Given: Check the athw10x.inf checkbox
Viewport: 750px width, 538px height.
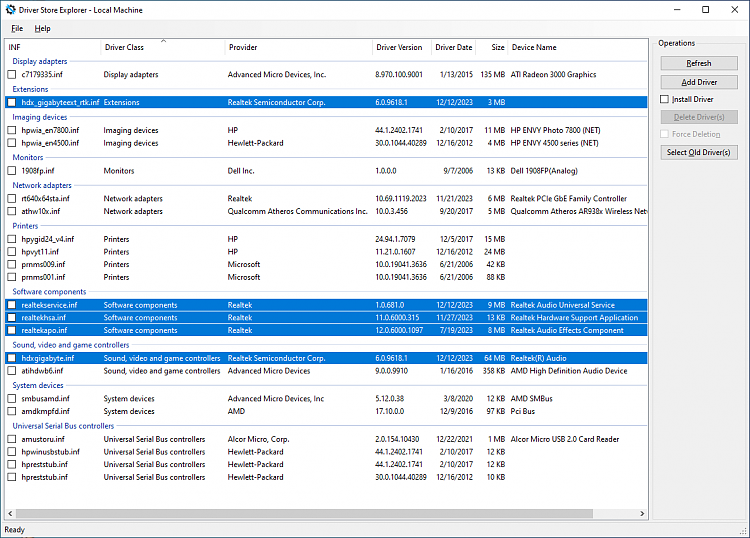Looking at the screenshot, I should (12, 211).
